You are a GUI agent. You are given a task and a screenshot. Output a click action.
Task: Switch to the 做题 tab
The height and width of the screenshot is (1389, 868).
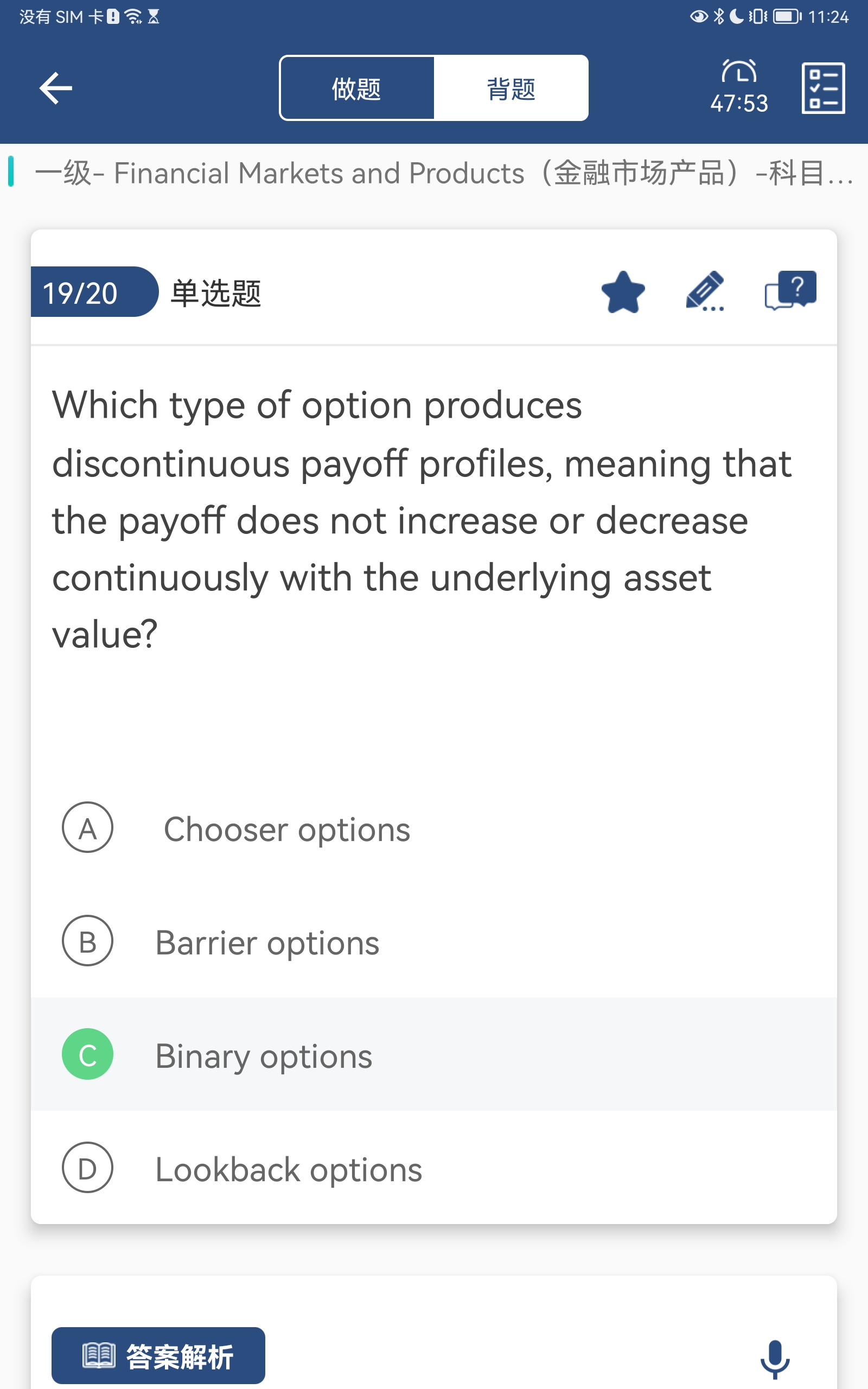click(x=356, y=88)
